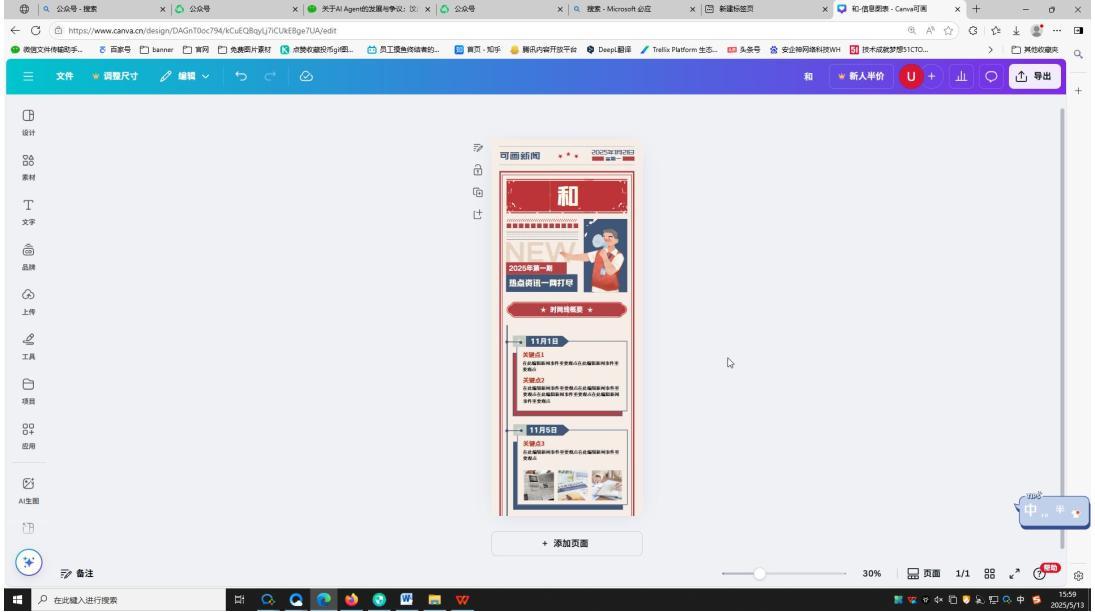Open the help question mark button

click(1039, 574)
